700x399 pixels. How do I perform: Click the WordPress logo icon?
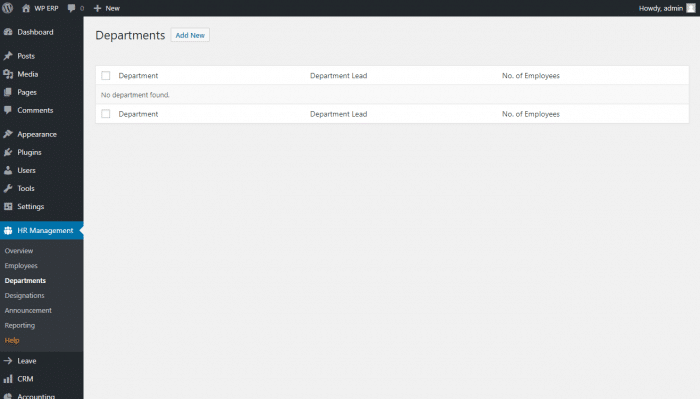[8, 8]
